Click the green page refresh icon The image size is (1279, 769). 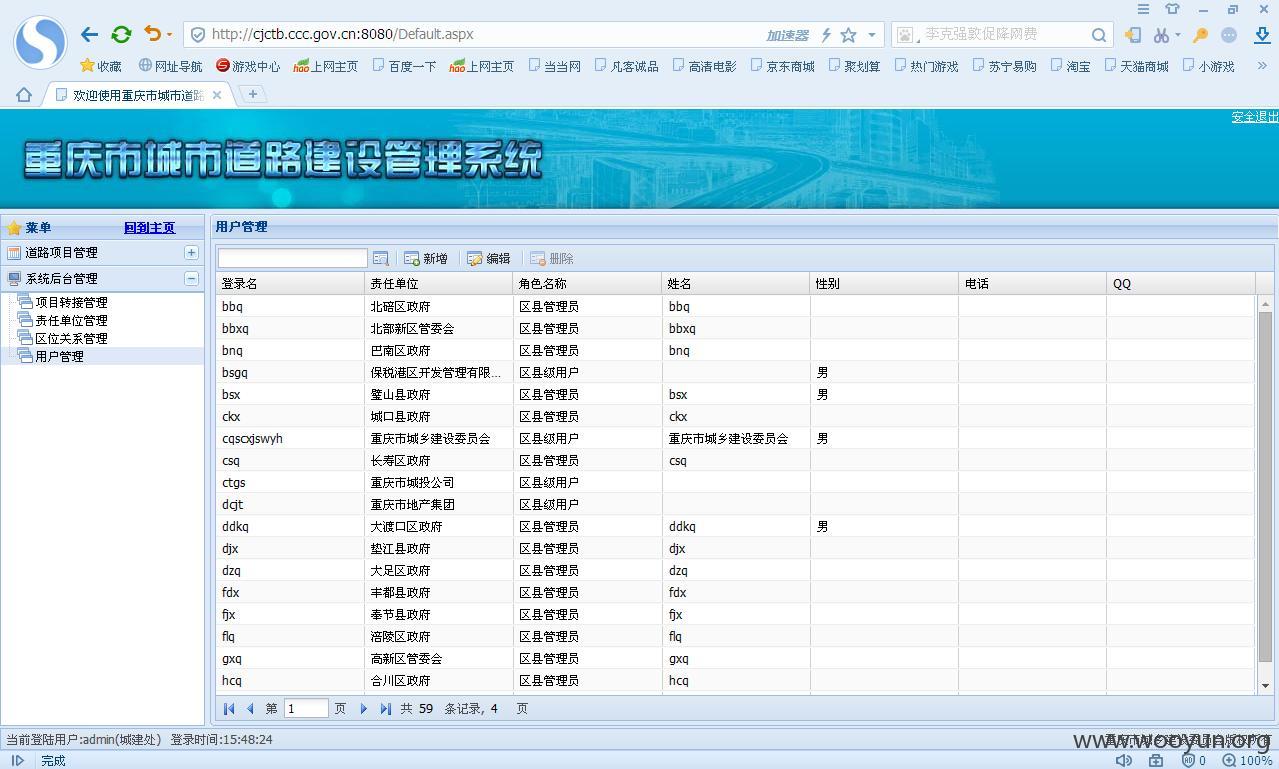121,34
